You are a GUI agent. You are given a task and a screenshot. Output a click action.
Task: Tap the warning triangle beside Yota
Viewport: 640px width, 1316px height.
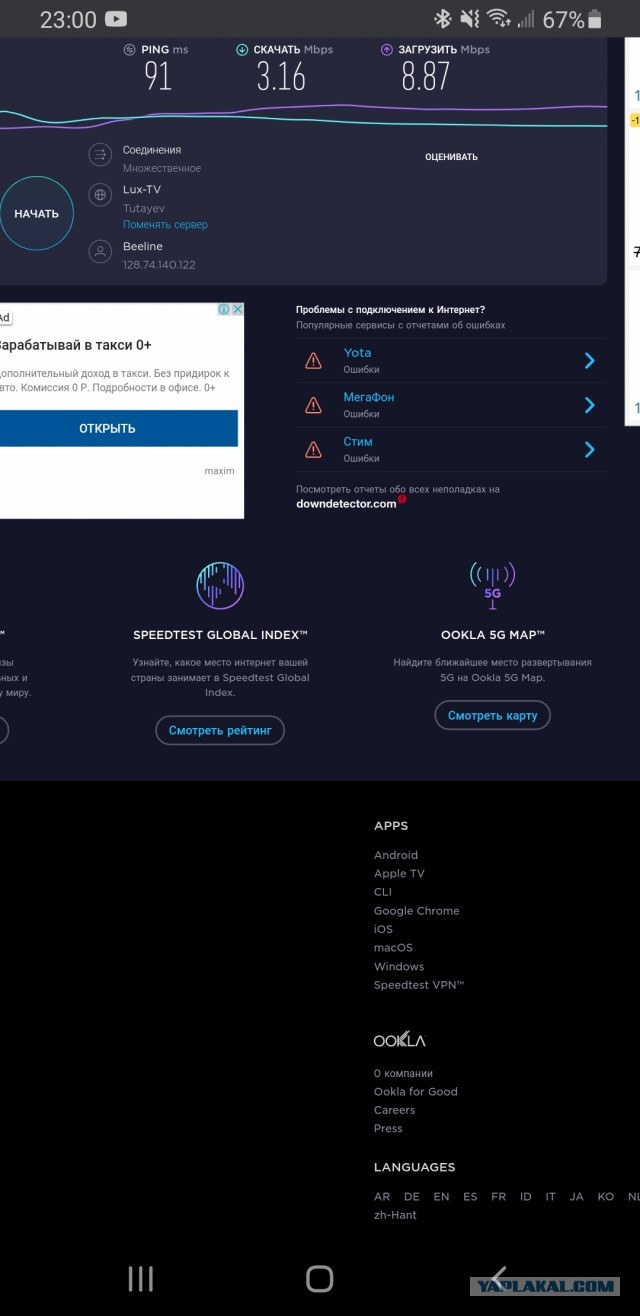click(314, 360)
